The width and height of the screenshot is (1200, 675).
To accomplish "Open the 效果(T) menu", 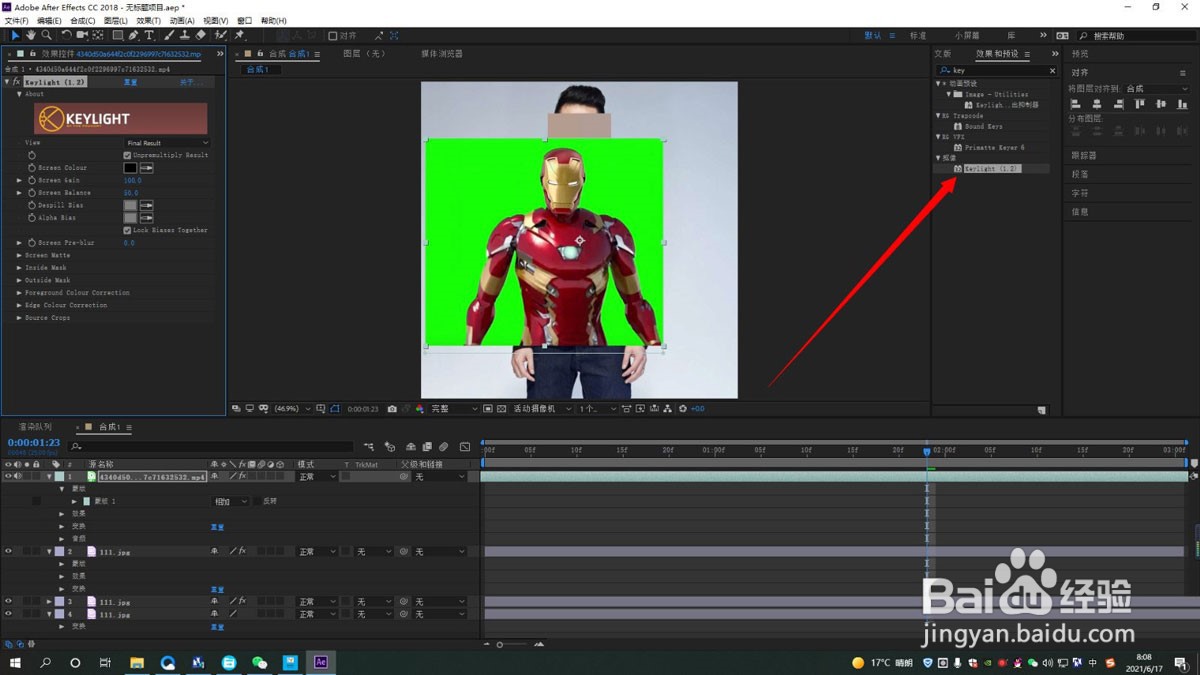I will pos(148,21).
